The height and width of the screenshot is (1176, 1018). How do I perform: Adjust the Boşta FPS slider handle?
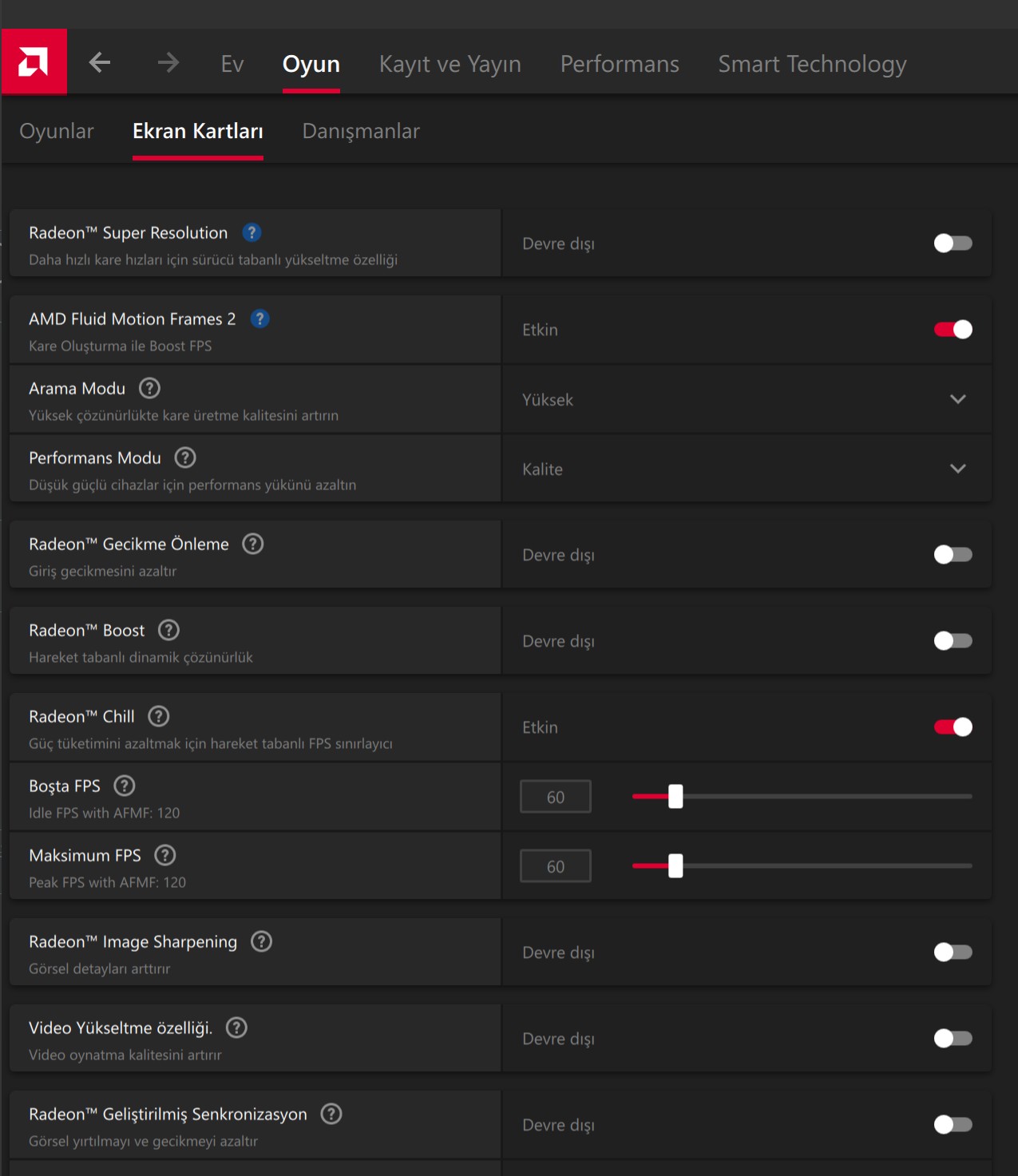675,796
